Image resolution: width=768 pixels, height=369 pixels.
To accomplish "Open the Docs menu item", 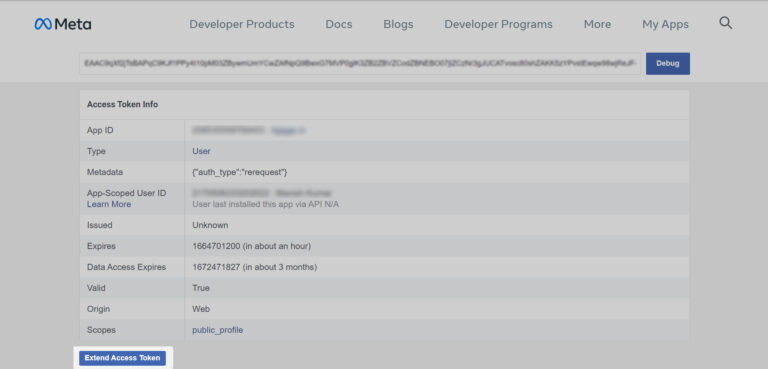I will (x=338, y=24).
